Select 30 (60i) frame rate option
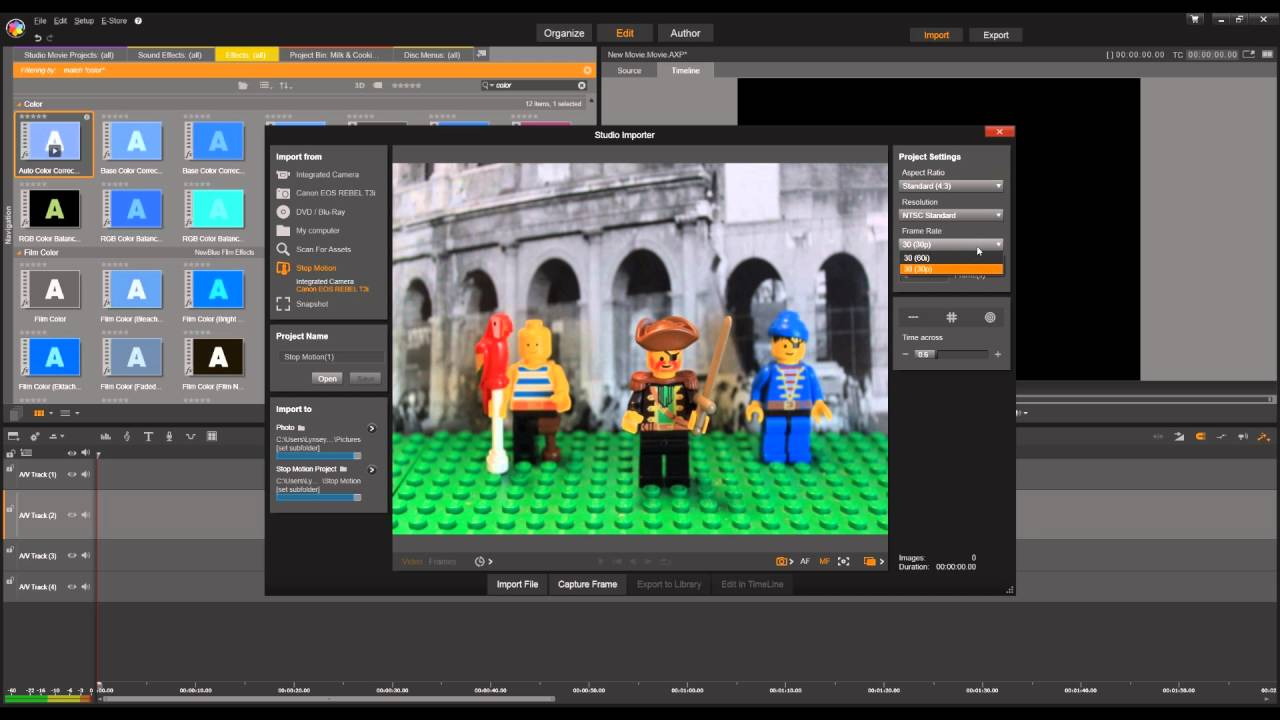 pos(951,258)
